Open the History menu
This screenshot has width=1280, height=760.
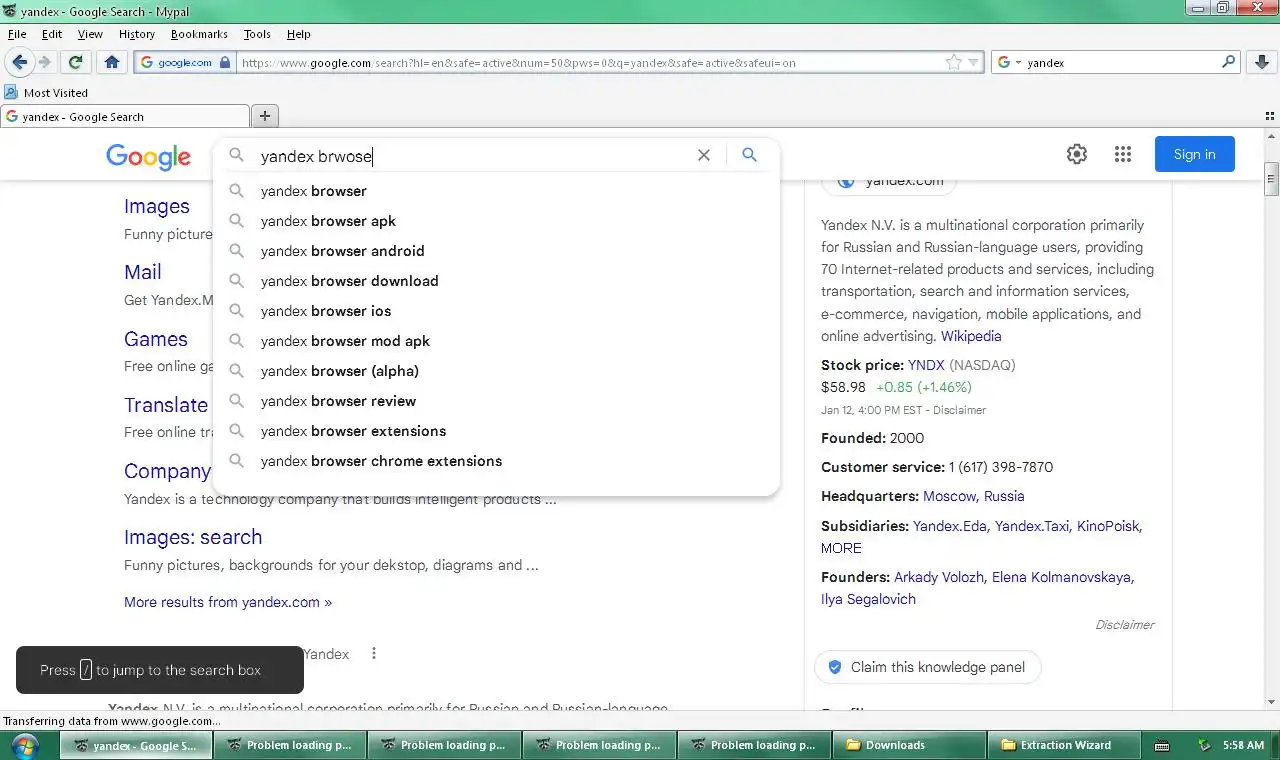point(137,34)
